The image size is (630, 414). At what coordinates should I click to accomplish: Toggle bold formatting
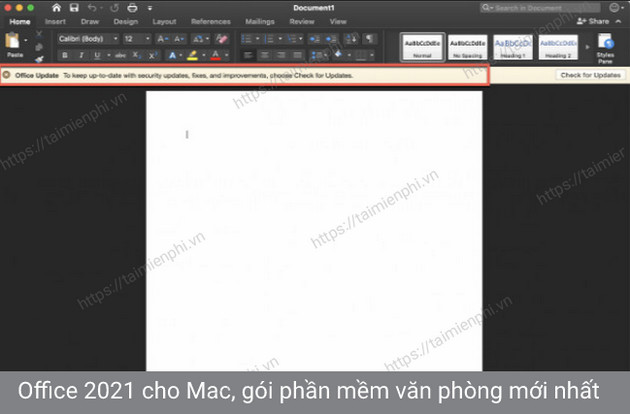pyautogui.click(x=65, y=55)
